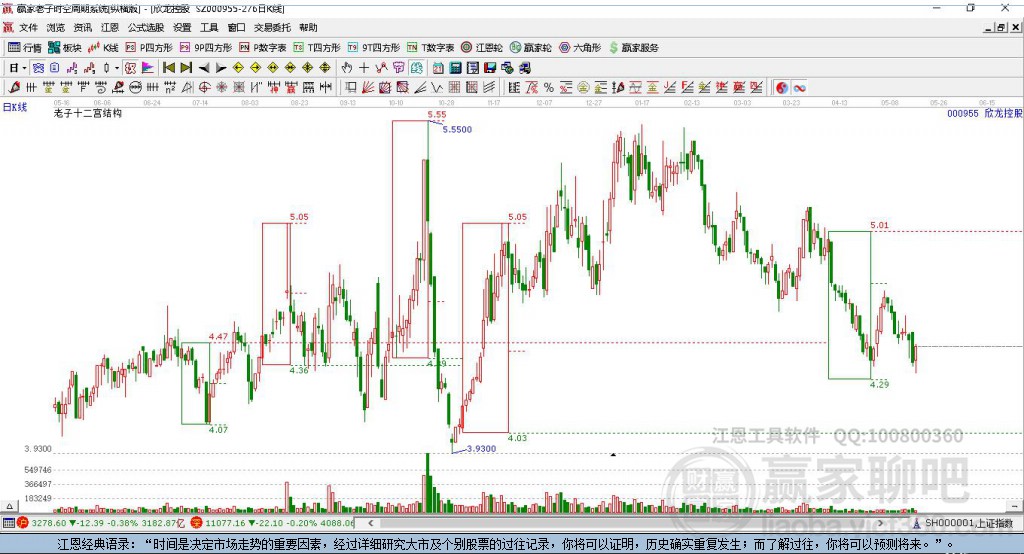Viewport: 1024px width, 554px height.
Task: Jump to first bar with skip-start icon
Action: coord(168,68)
